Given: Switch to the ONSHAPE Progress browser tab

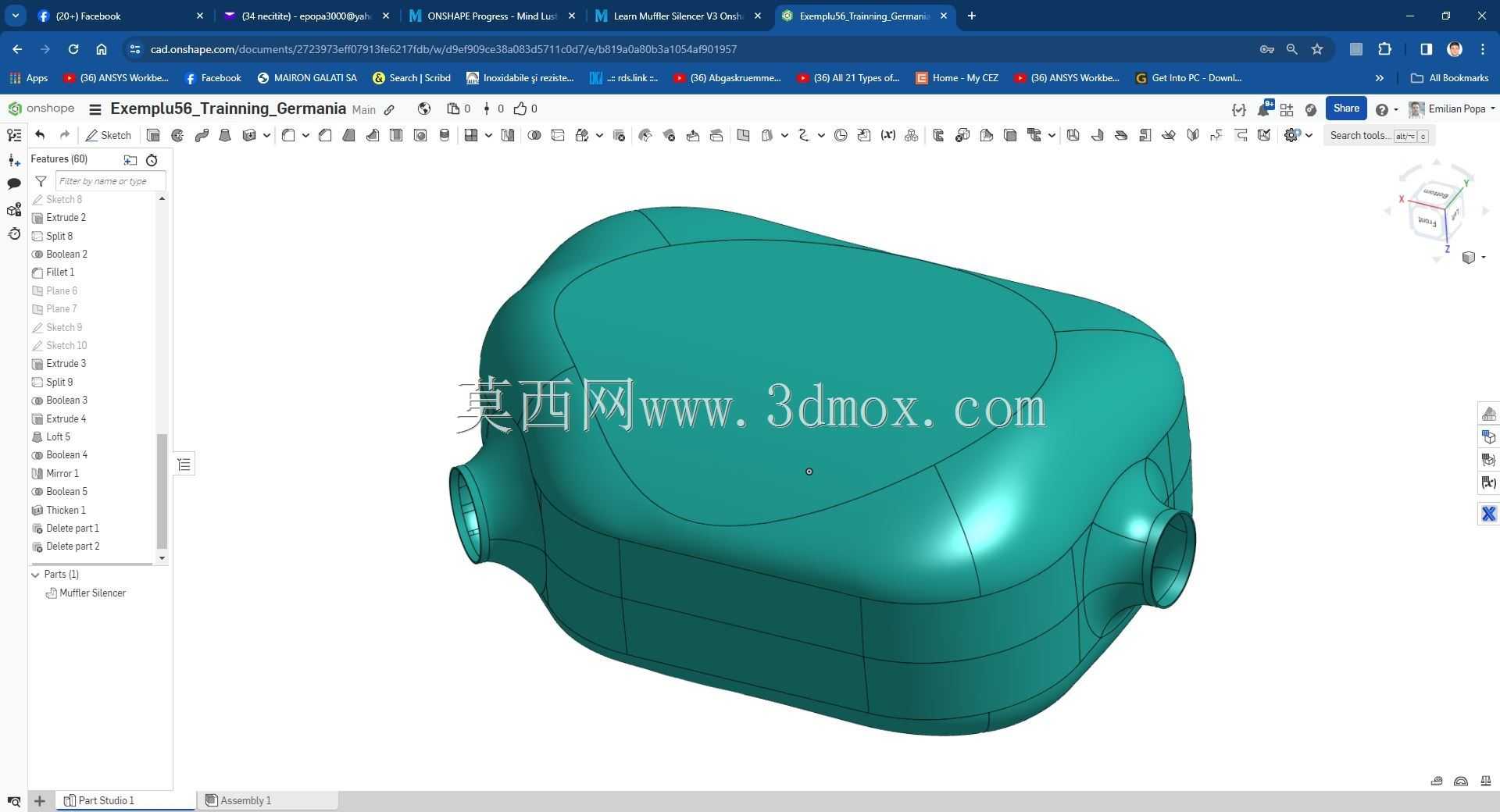Looking at the screenshot, I should (x=492, y=16).
